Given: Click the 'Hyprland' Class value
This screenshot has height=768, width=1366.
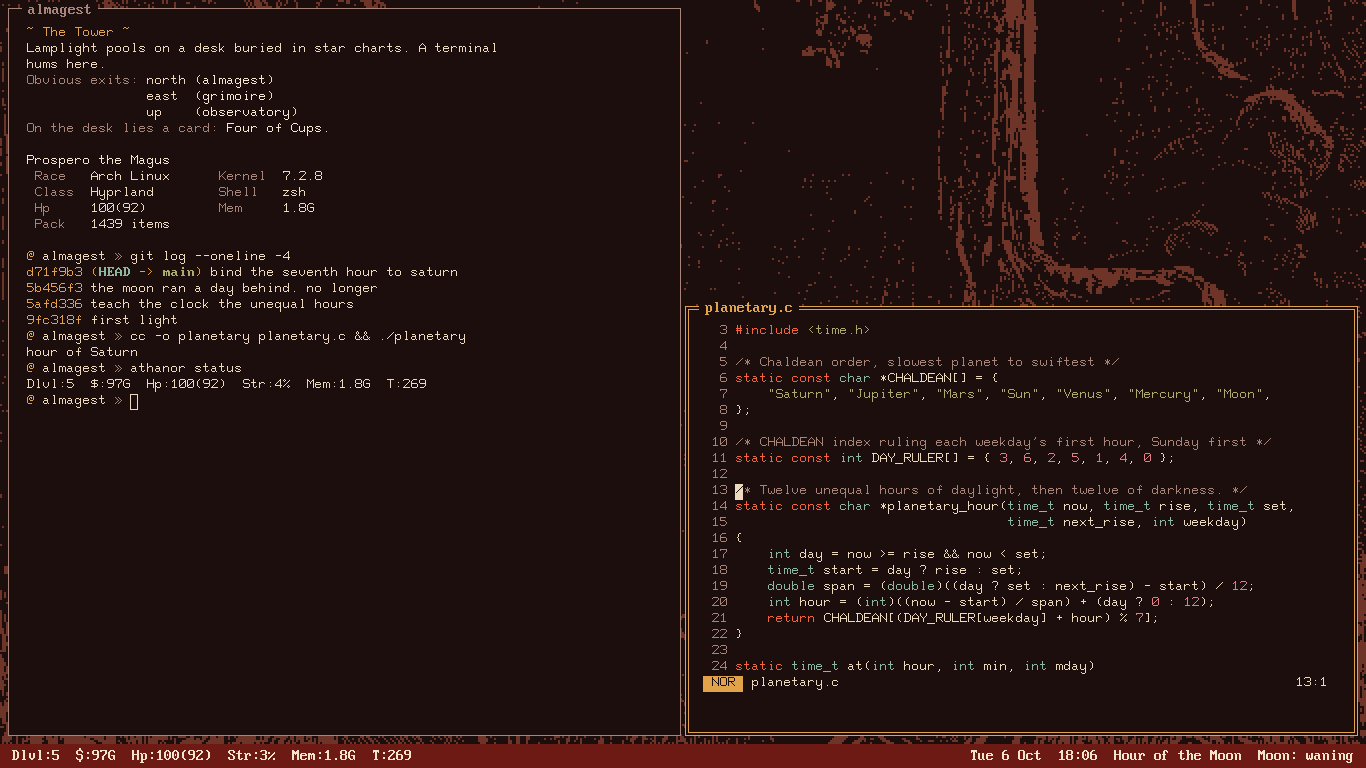Looking at the screenshot, I should (122, 192).
